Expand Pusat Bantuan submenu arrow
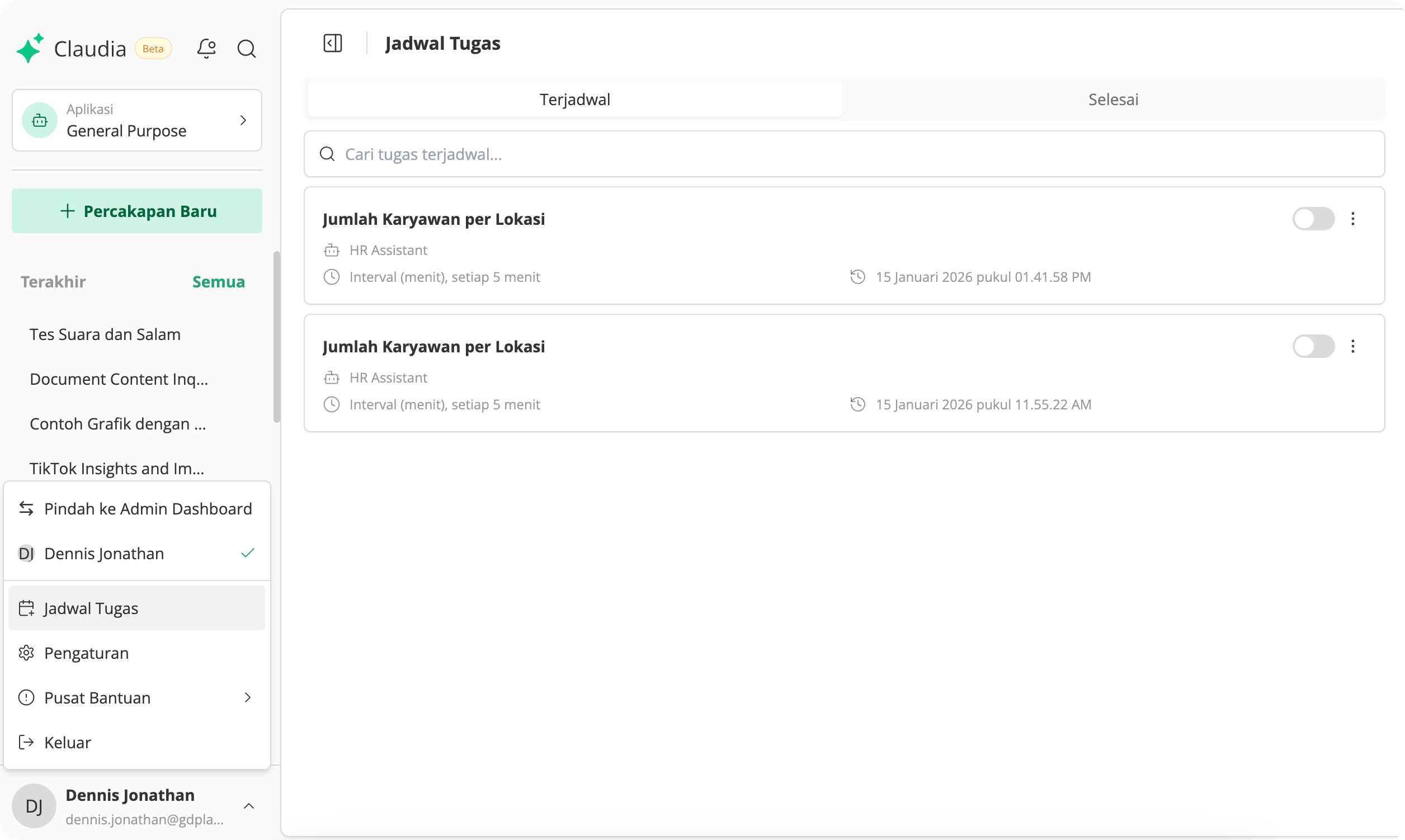Viewport: 1405px width, 840px height. pyautogui.click(x=247, y=697)
